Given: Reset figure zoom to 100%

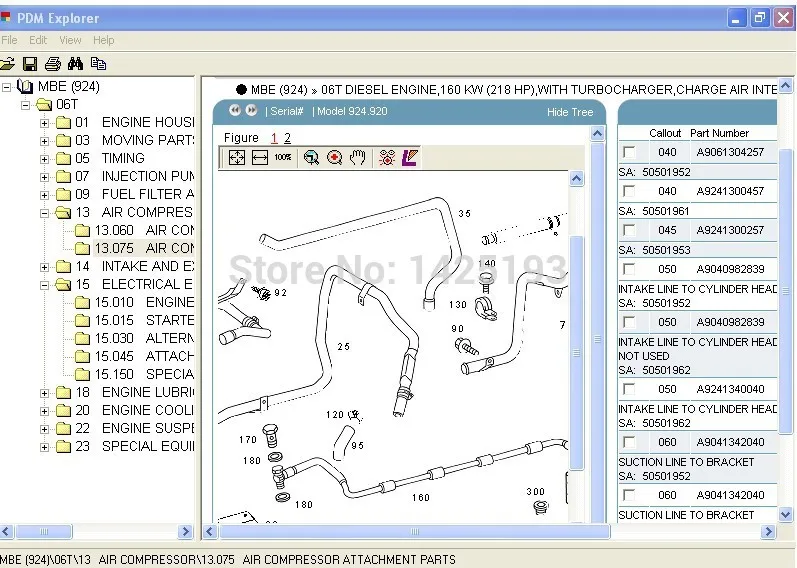Looking at the screenshot, I should tap(283, 158).
